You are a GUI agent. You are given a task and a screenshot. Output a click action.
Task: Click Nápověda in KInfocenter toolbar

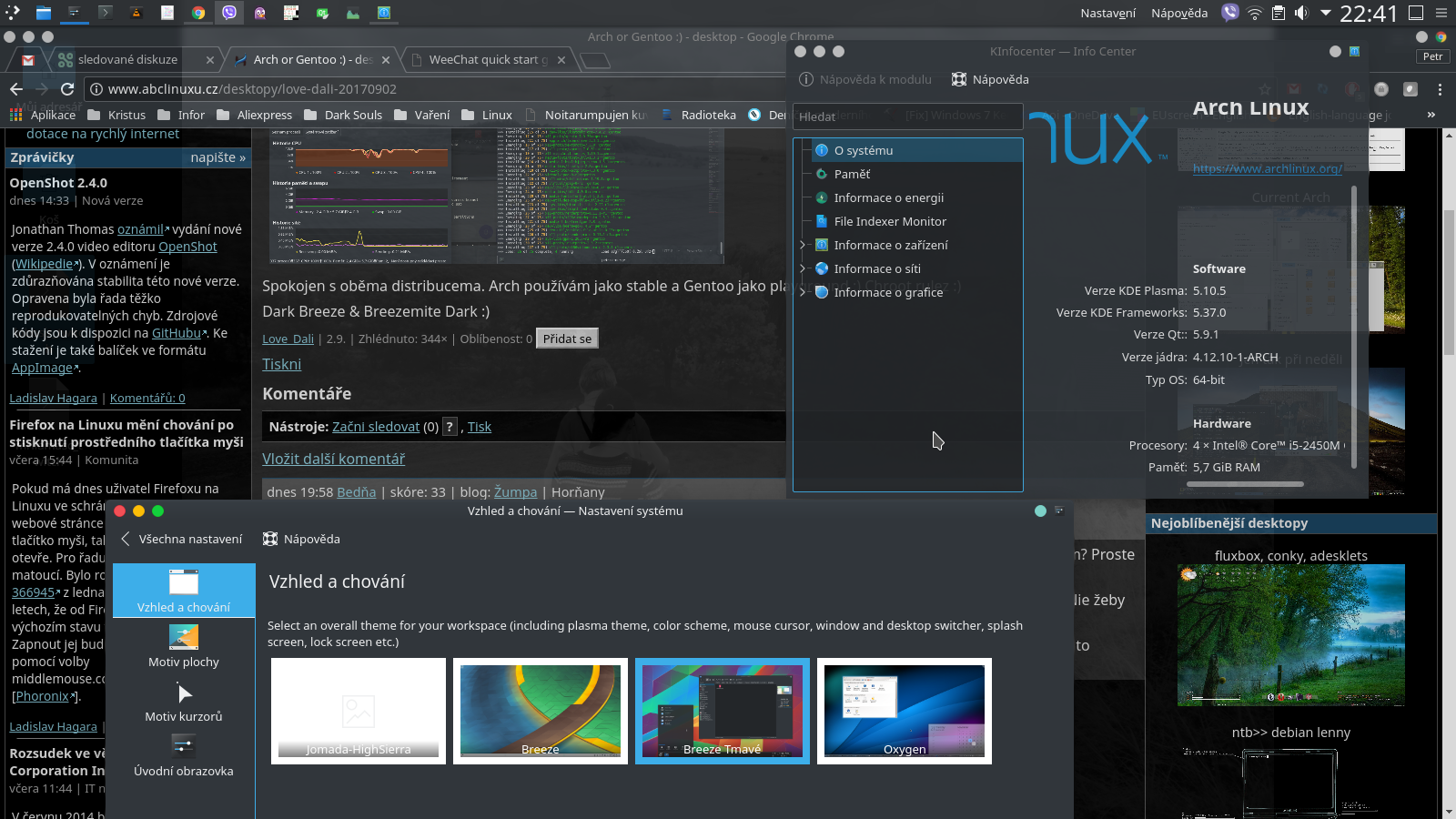[990, 79]
